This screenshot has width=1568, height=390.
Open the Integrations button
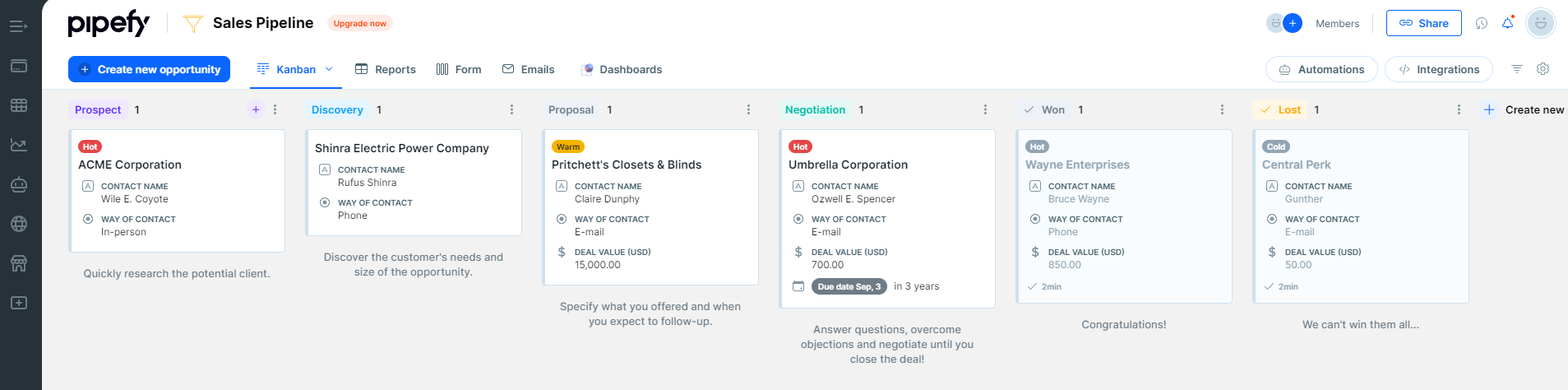(x=1438, y=69)
